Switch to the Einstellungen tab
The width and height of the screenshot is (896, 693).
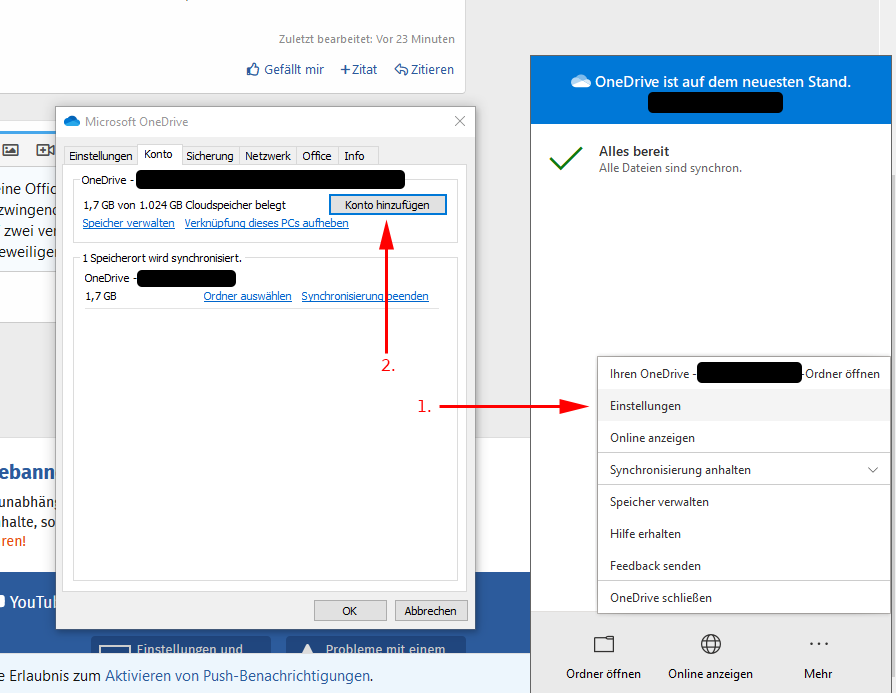pyautogui.click(x=101, y=156)
